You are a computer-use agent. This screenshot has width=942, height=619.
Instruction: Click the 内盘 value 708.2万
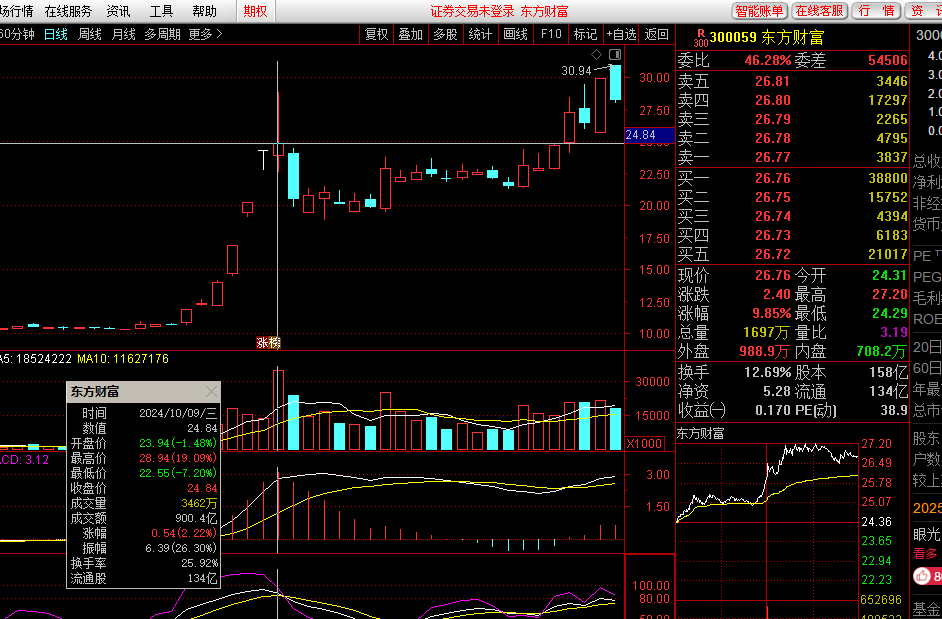(882, 352)
